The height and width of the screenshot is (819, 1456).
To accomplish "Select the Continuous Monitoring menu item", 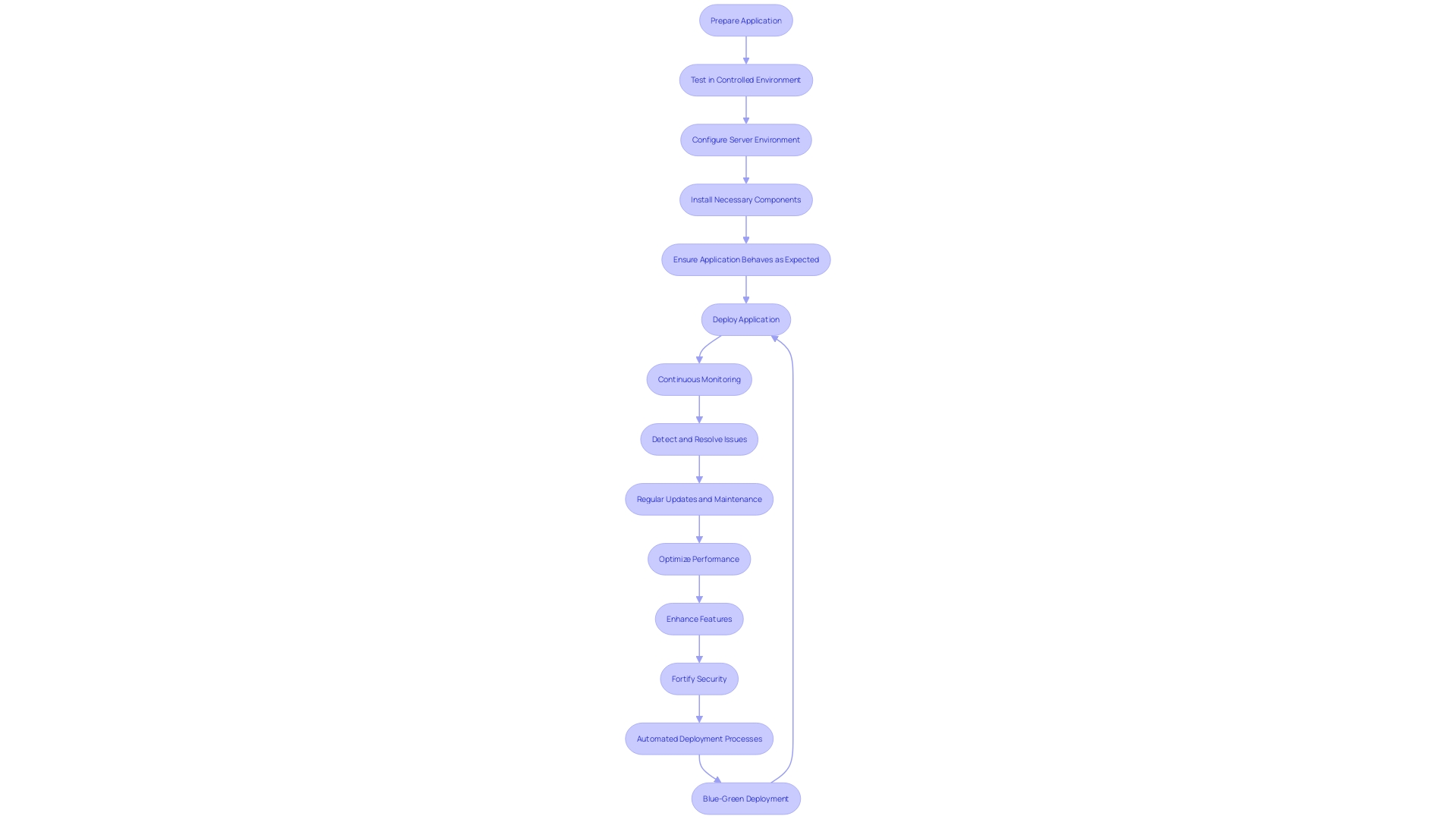I will tap(699, 379).
